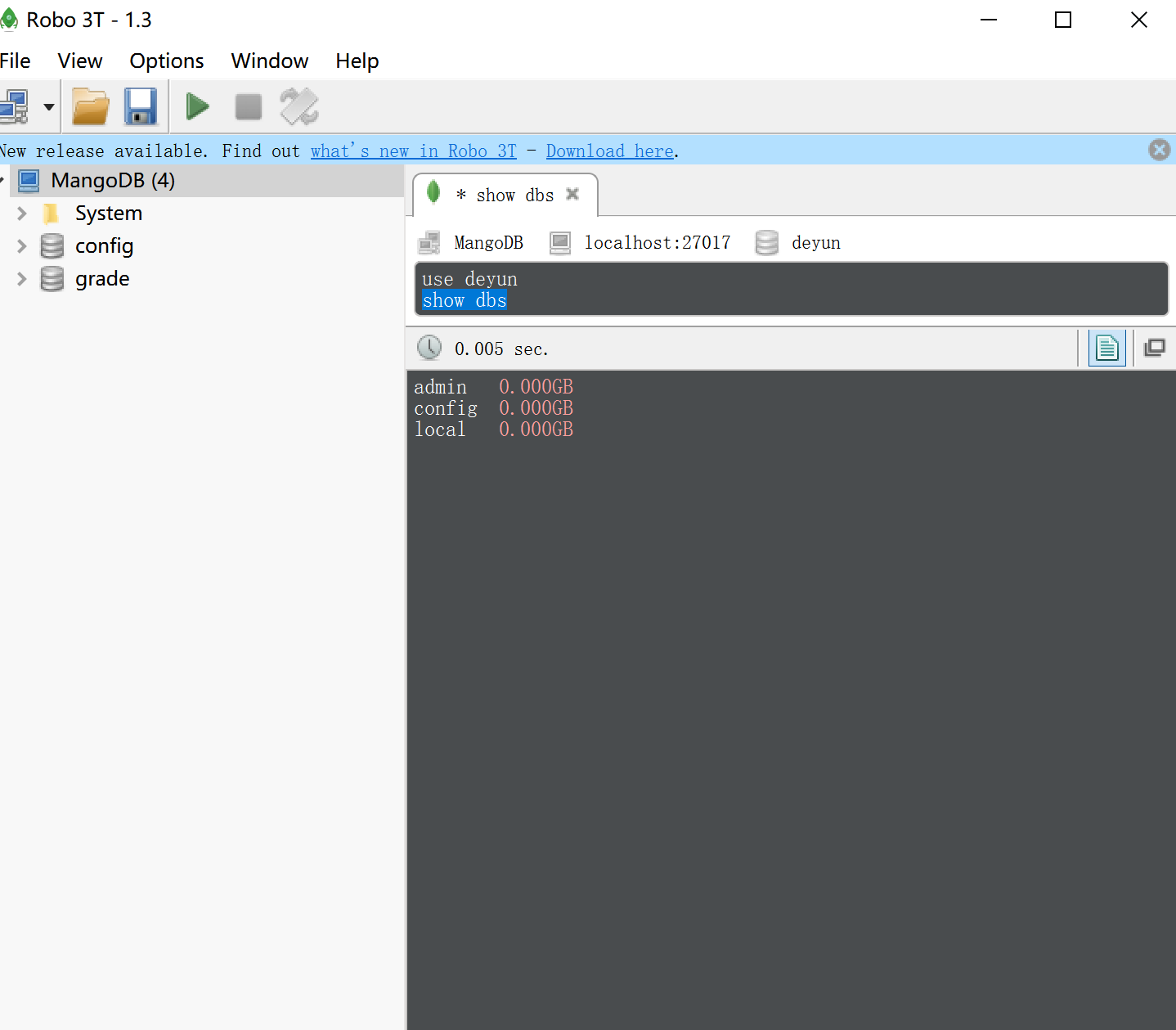Open the Window menu
The height and width of the screenshot is (1030, 1176).
pyautogui.click(x=270, y=61)
